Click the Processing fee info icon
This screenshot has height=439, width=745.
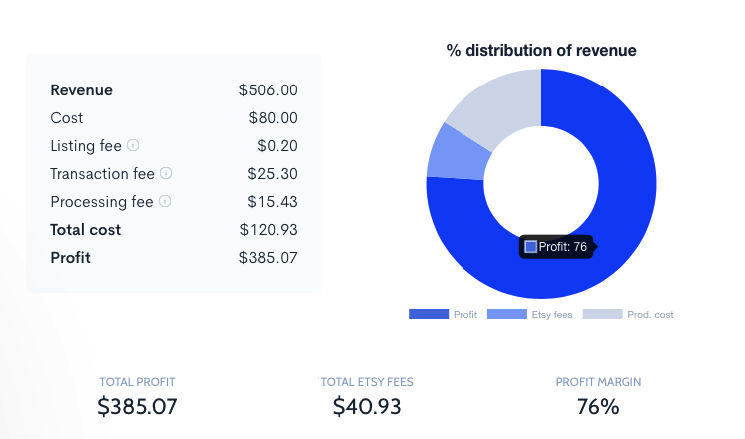(x=165, y=201)
